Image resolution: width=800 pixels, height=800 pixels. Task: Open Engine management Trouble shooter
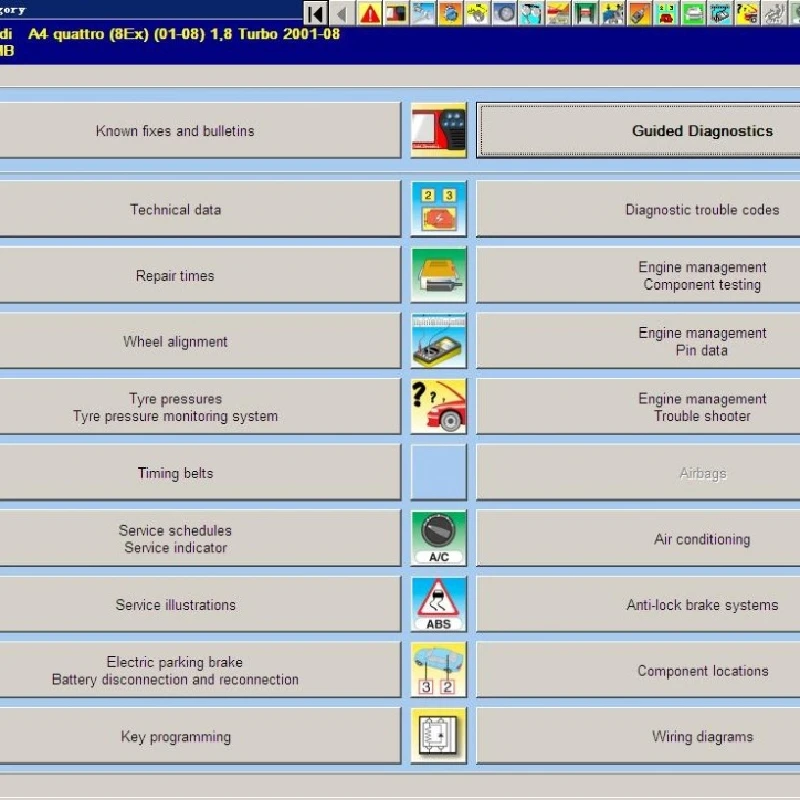click(638, 407)
